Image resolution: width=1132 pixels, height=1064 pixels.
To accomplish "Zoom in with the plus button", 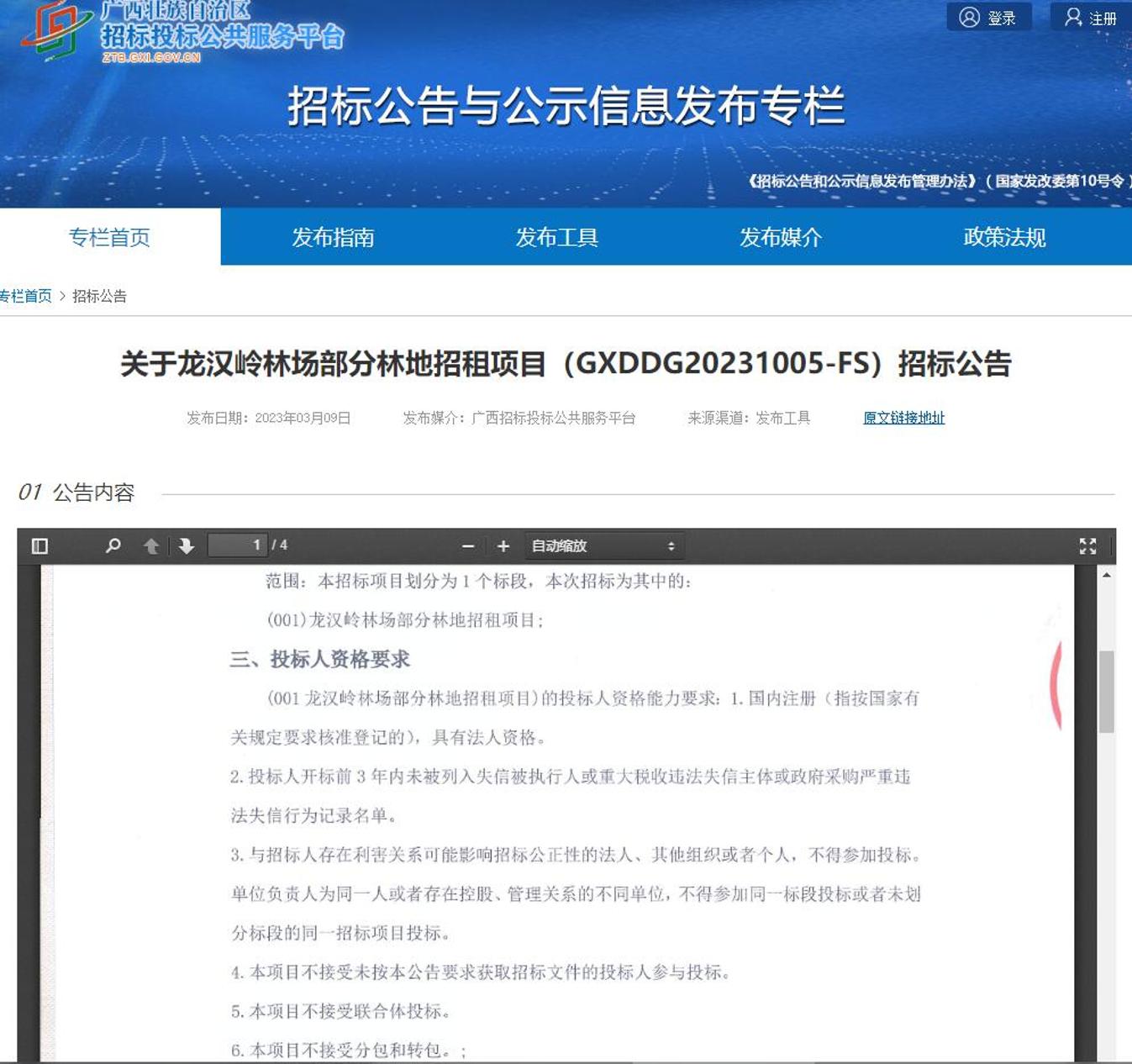I will [503, 546].
